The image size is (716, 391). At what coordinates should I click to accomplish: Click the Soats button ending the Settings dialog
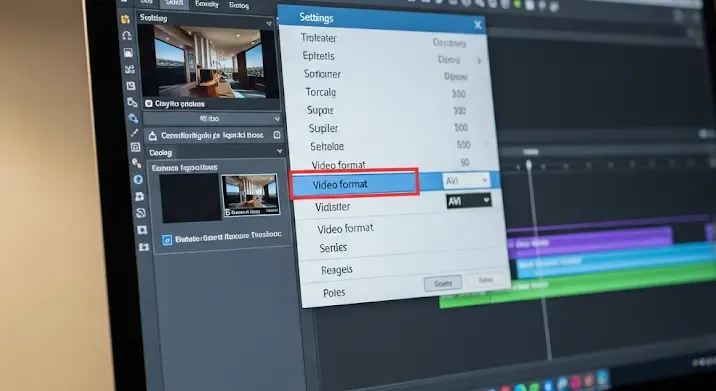(x=442, y=284)
